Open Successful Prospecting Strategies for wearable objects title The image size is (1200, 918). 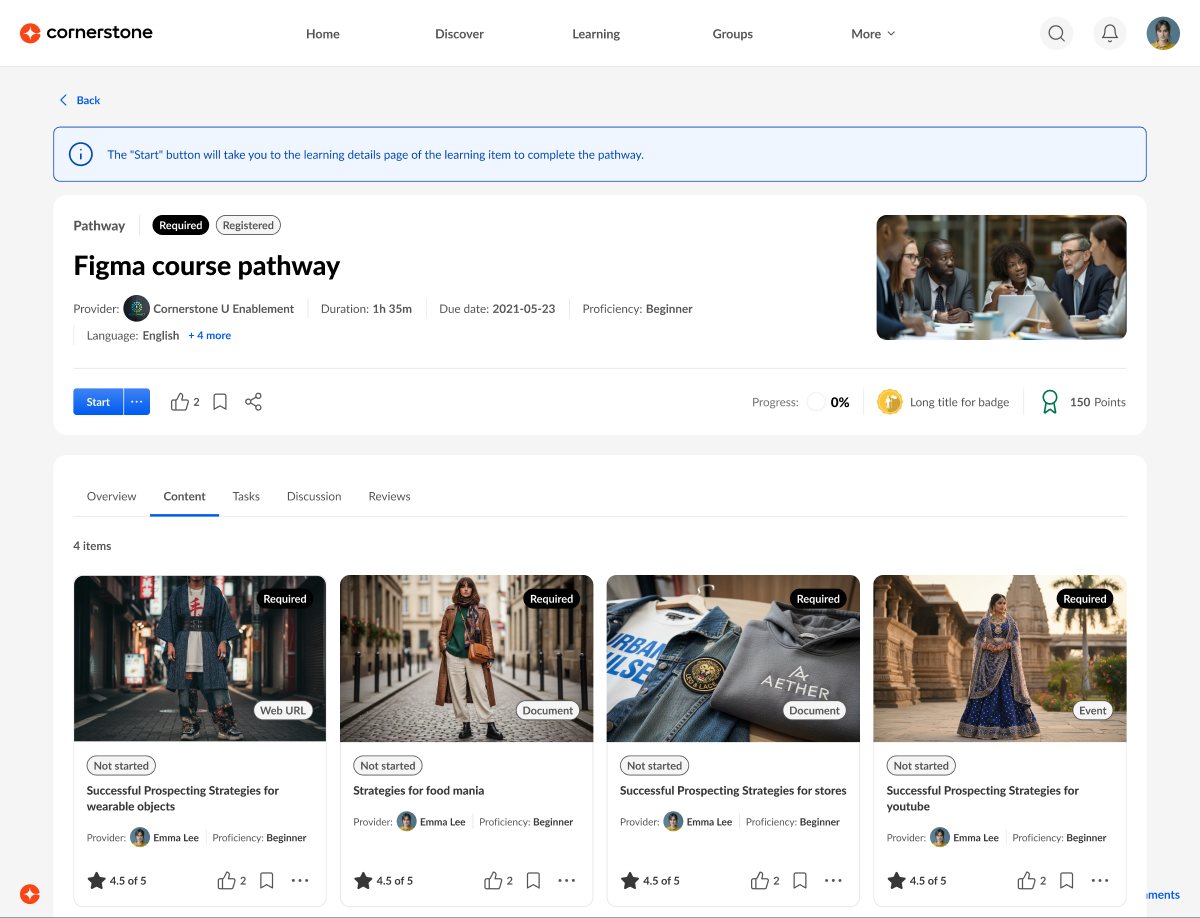click(182, 798)
